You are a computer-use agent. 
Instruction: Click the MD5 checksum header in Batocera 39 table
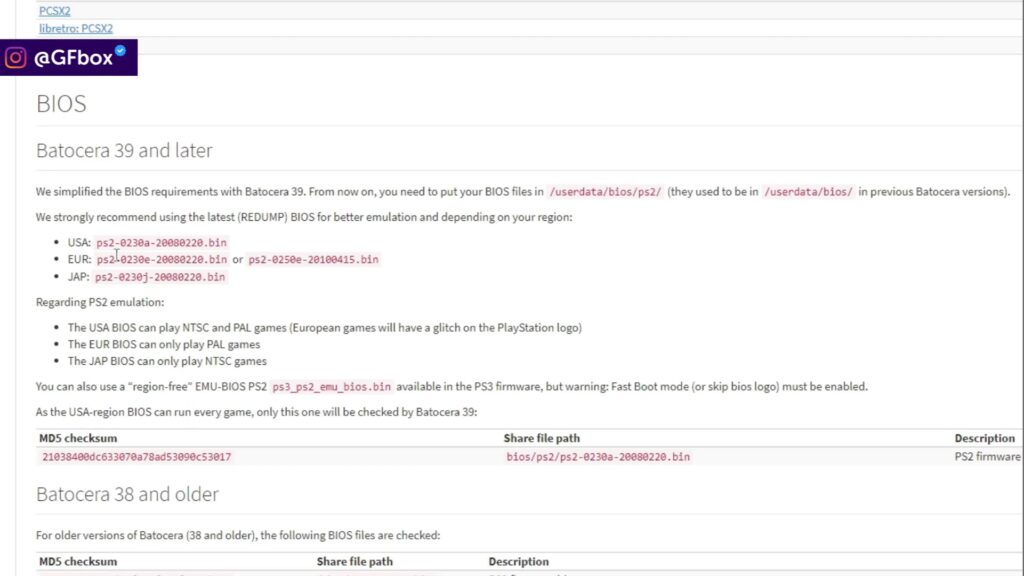pos(78,438)
